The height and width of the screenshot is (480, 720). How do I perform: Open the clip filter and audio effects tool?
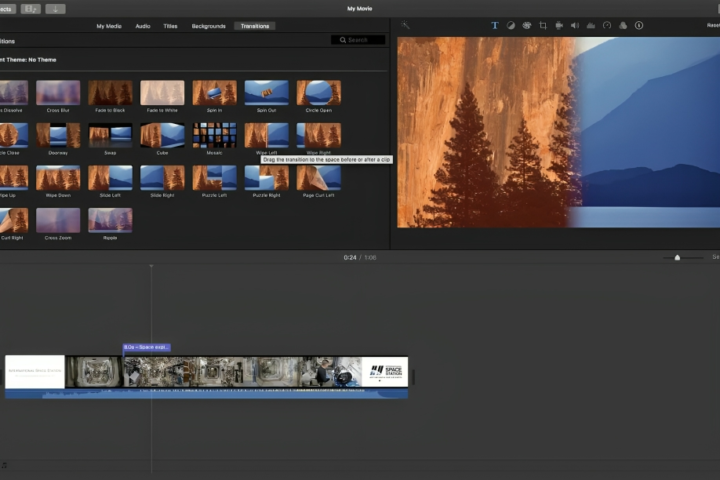[622, 25]
